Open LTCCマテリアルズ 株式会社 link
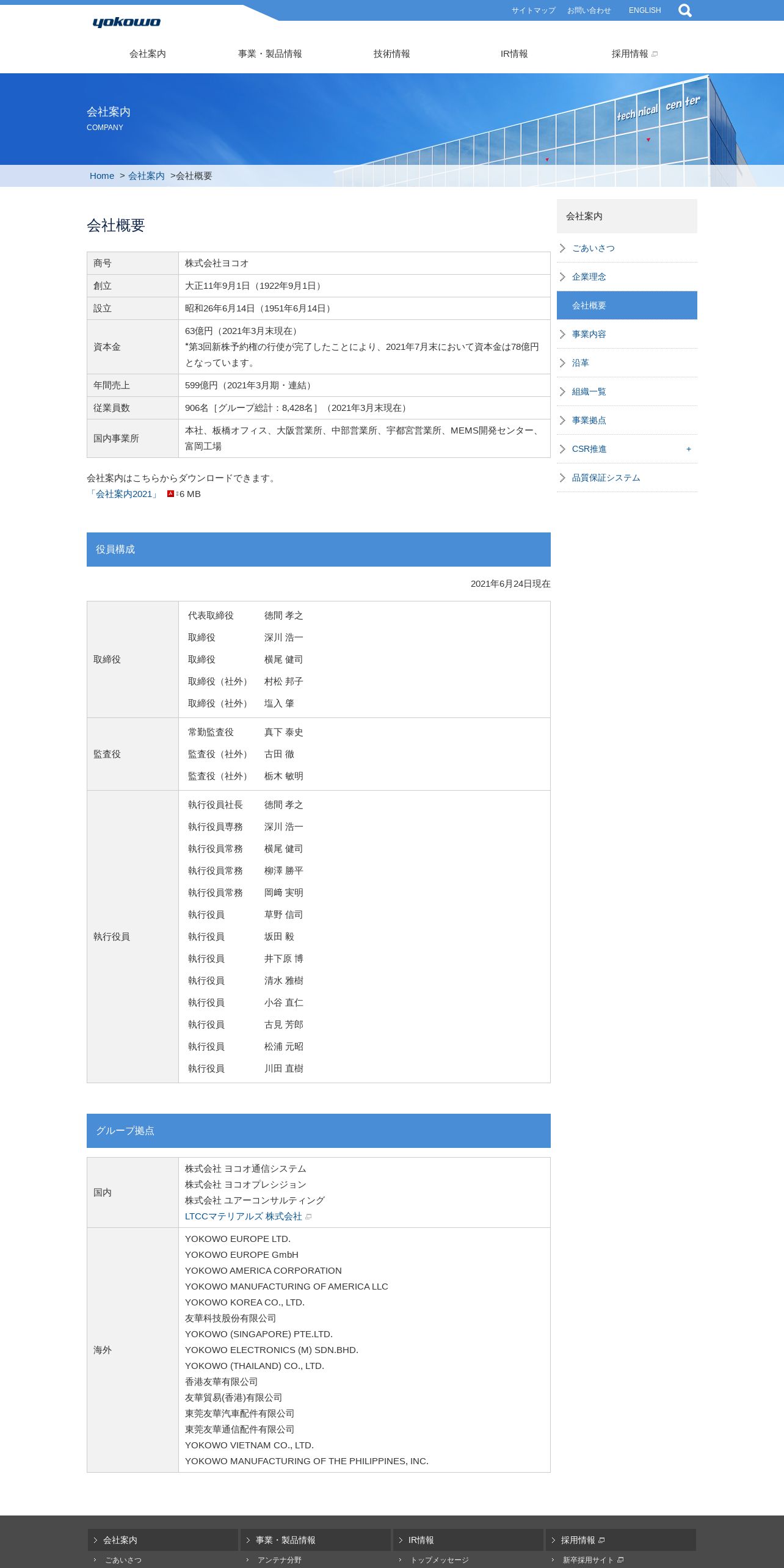Screen dimensions: 784x1568 (x=244, y=1216)
